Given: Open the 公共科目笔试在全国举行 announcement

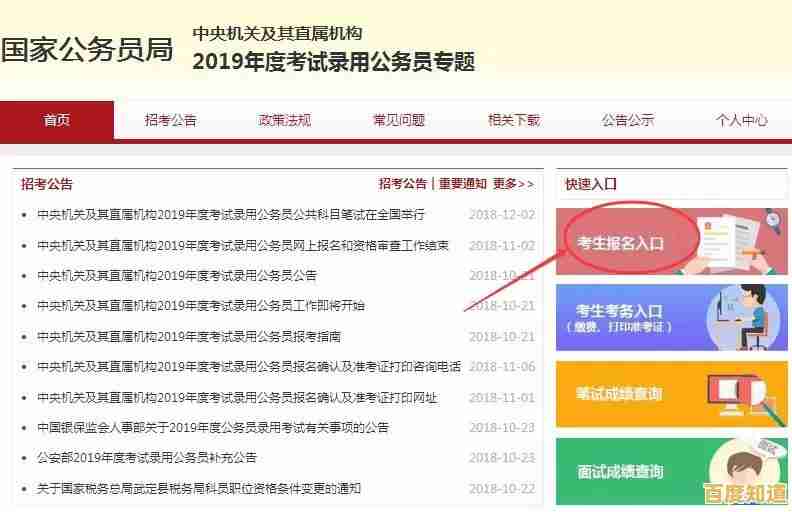Looking at the screenshot, I should coord(230,215).
